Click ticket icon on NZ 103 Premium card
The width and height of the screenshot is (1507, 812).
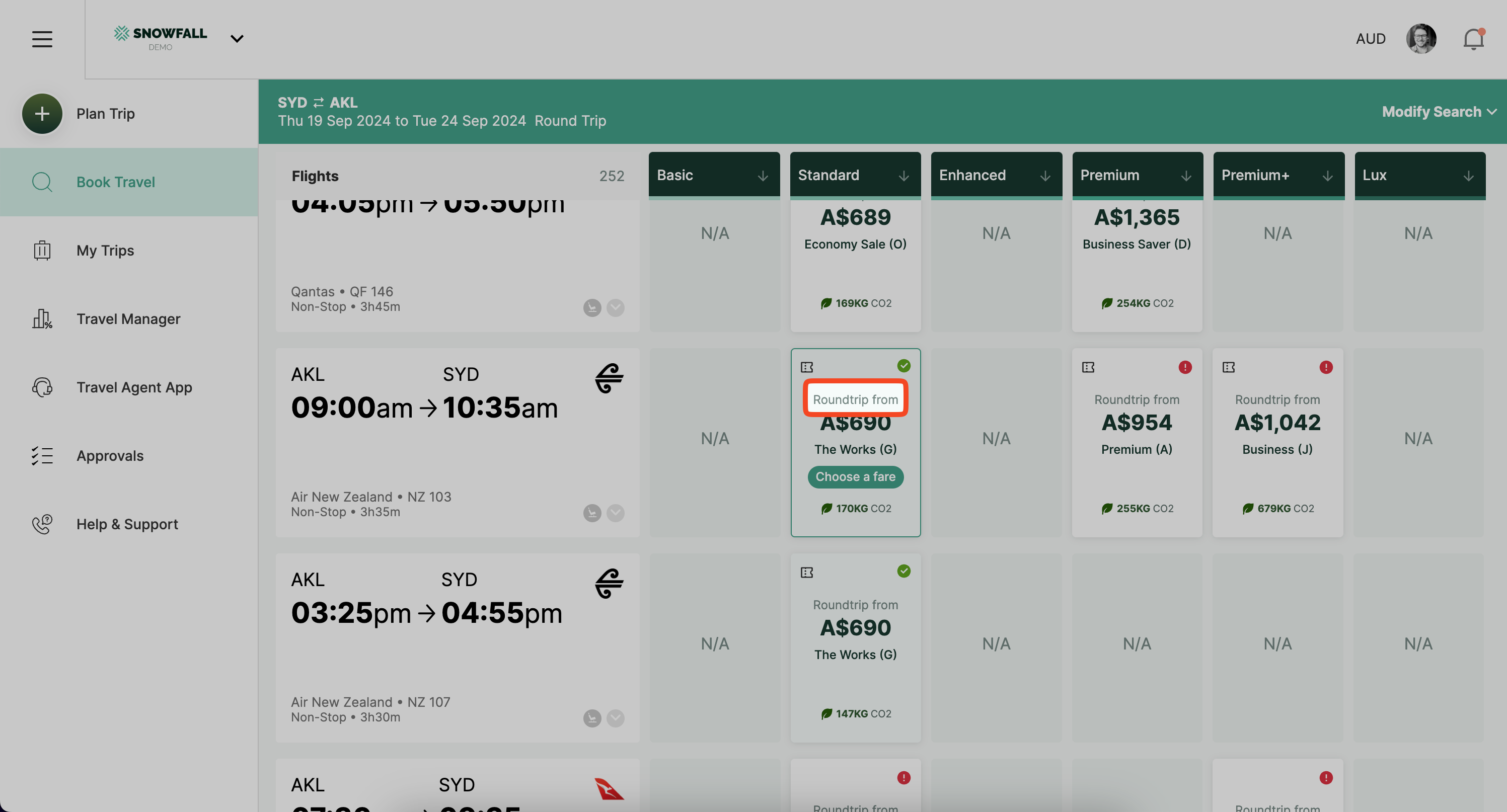click(1088, 367)
